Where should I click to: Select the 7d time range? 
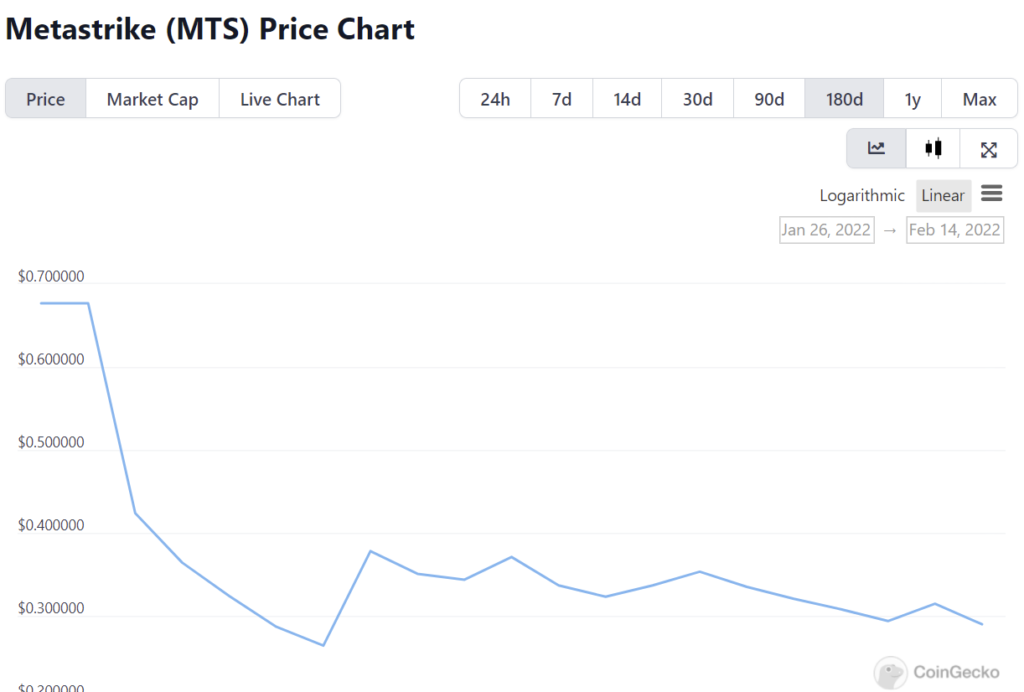[562, 99]
